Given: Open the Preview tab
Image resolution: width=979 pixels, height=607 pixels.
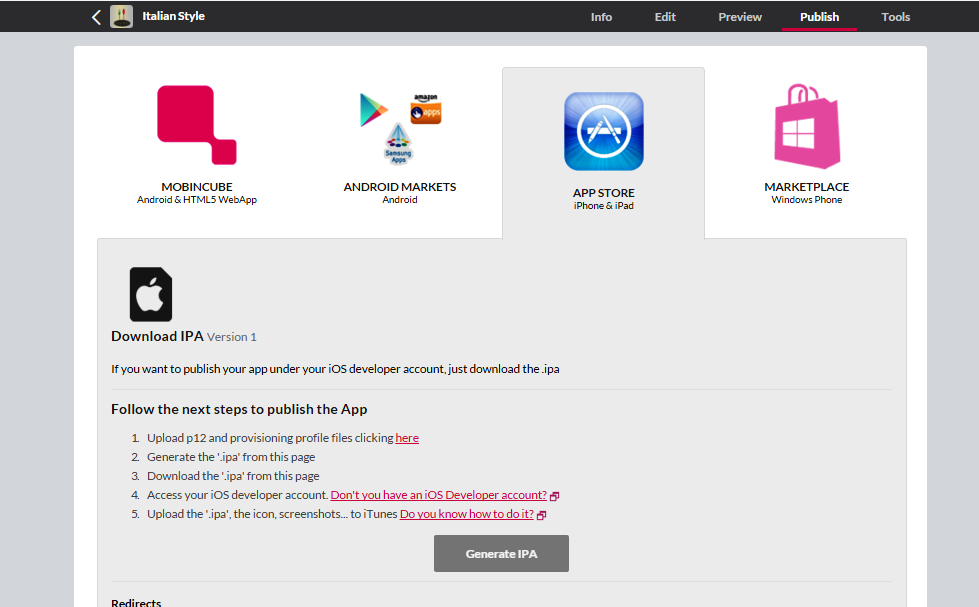Looking at the screenshot, I should [740, 17].
